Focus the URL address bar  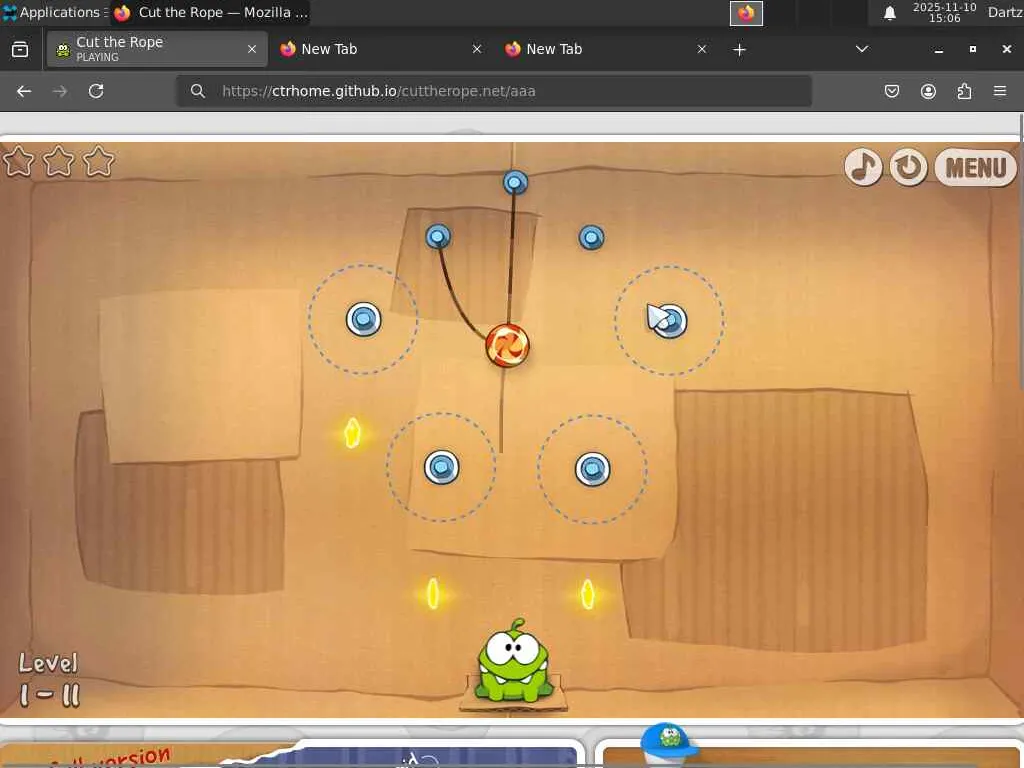tap(494, 91)
